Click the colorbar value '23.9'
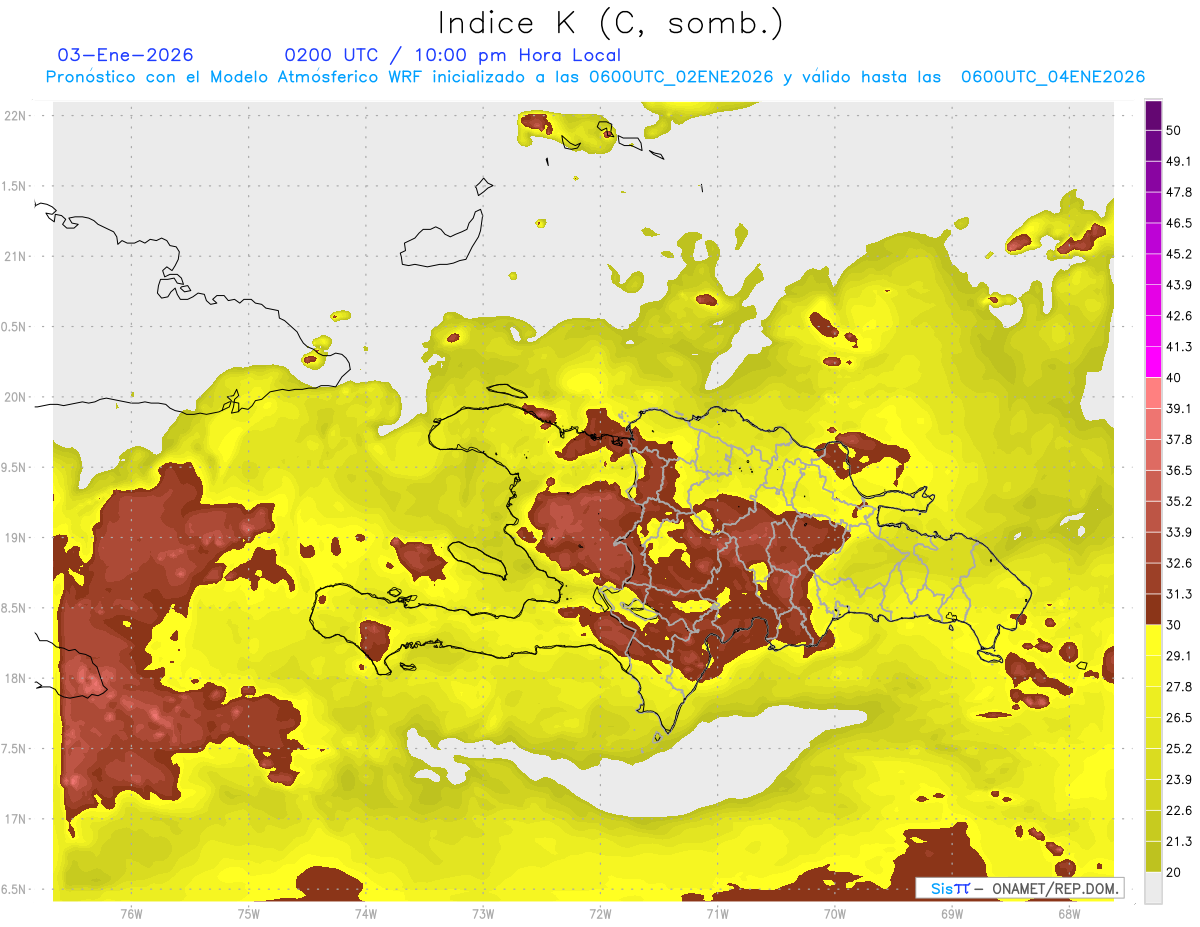This screenshot has width=1200, height=927. click(x=1178, y=780)
